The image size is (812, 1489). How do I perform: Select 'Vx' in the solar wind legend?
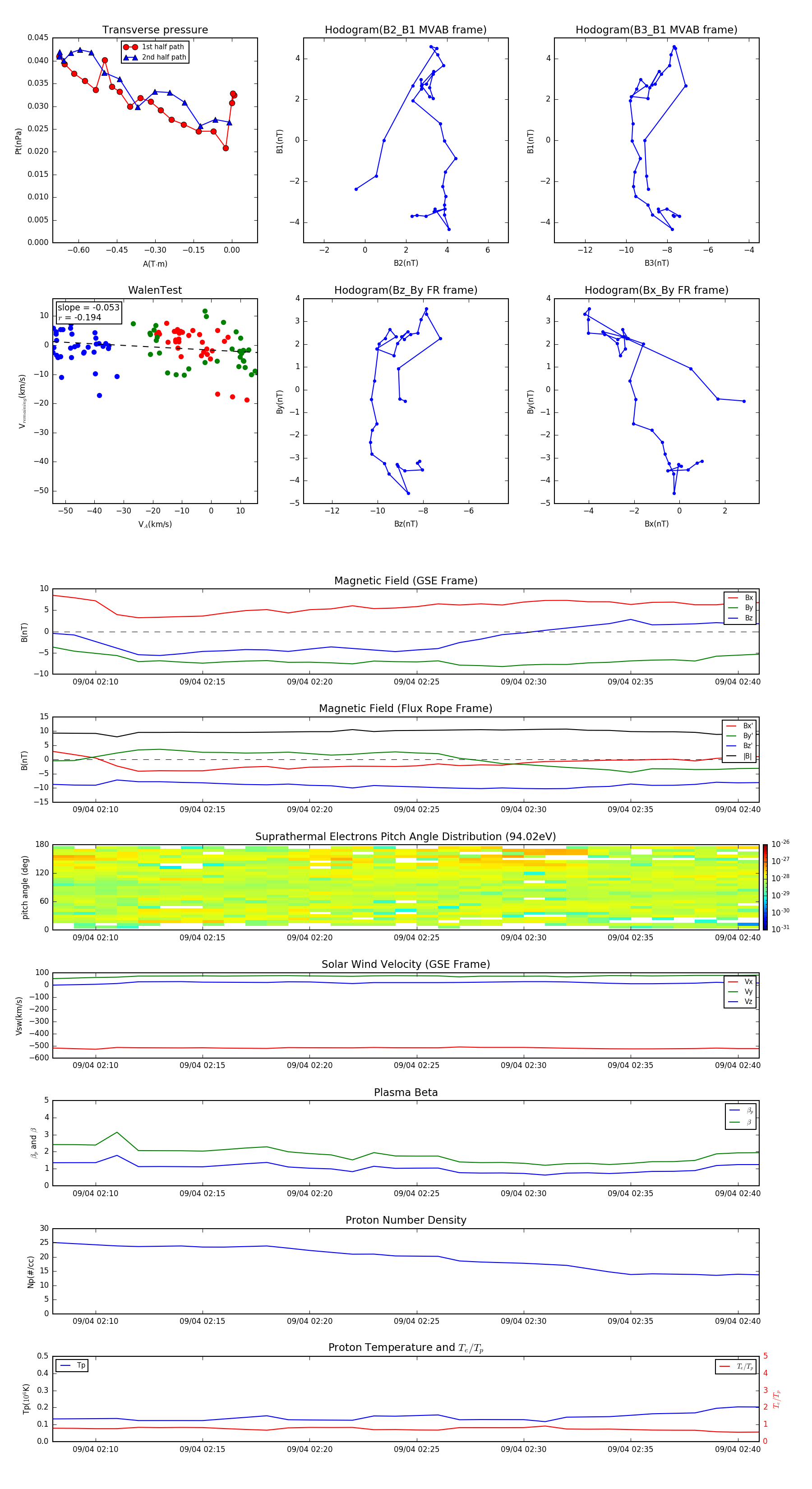[741, 982]
